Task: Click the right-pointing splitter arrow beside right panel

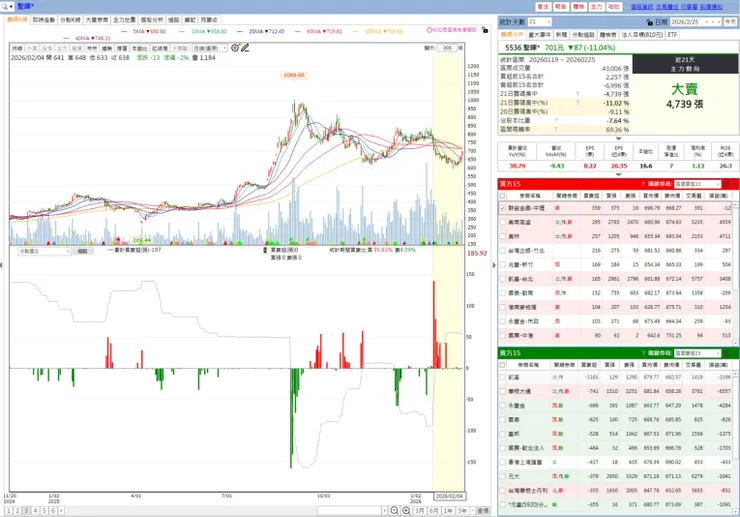Action: click(x=494, y=265)
